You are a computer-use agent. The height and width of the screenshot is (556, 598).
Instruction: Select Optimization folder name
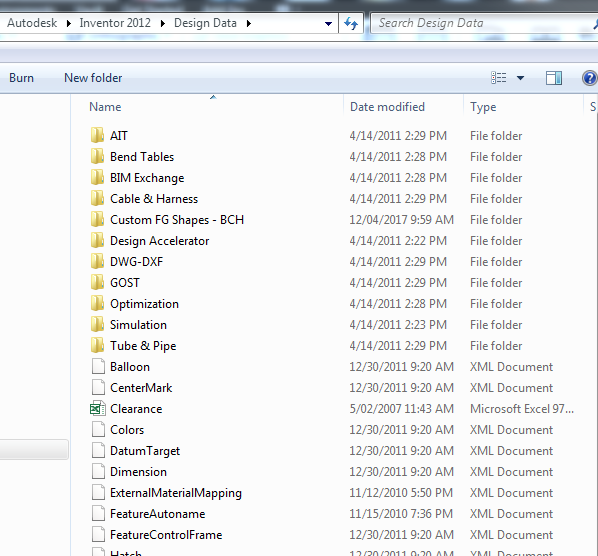(x=144, y=304)
